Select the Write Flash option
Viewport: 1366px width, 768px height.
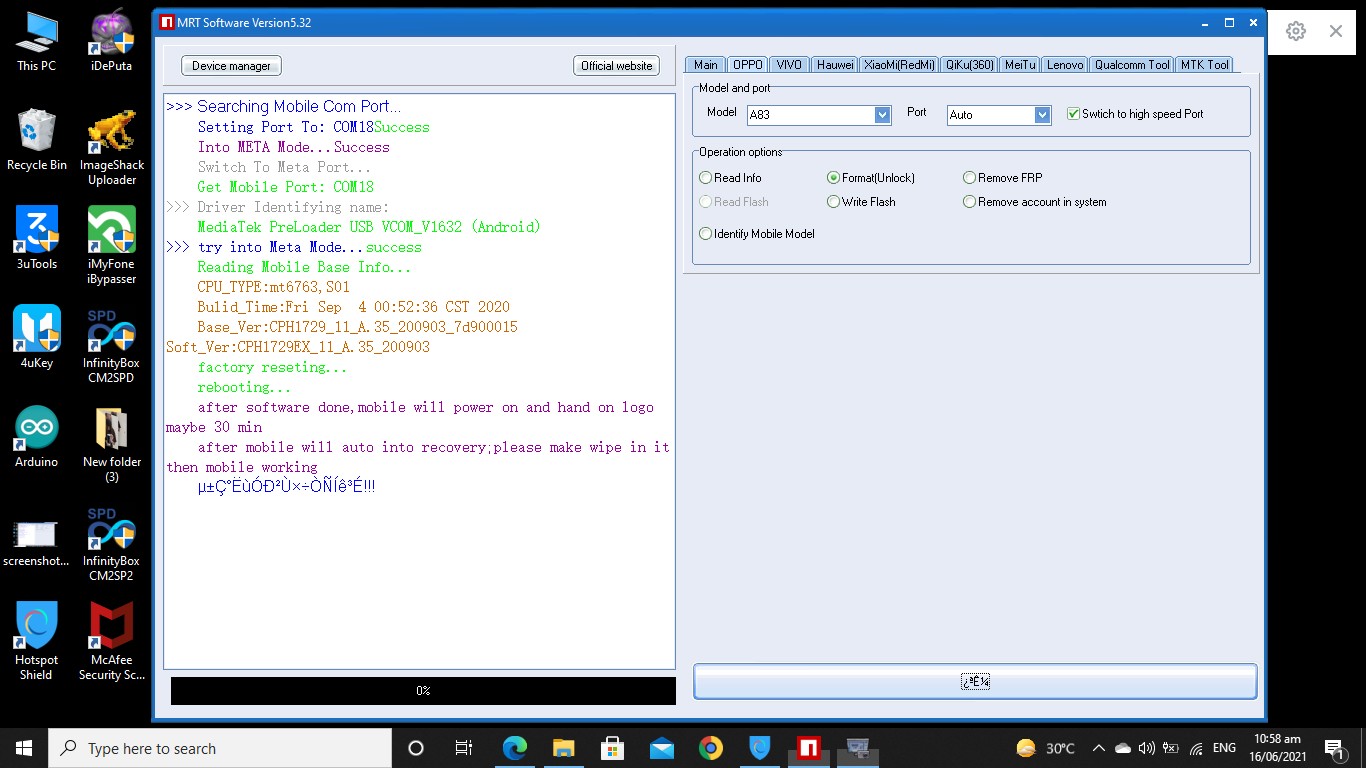coord(862,202)
